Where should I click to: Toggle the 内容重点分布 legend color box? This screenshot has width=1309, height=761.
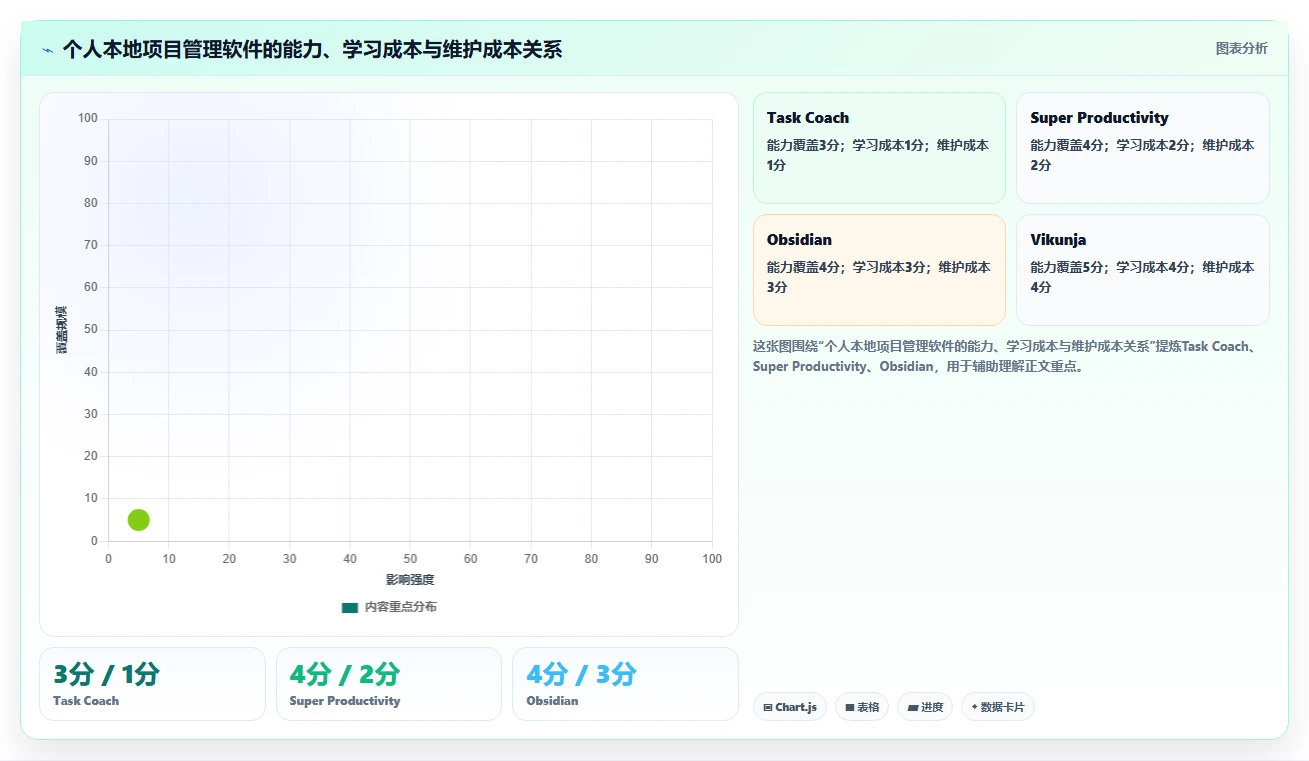350,607
